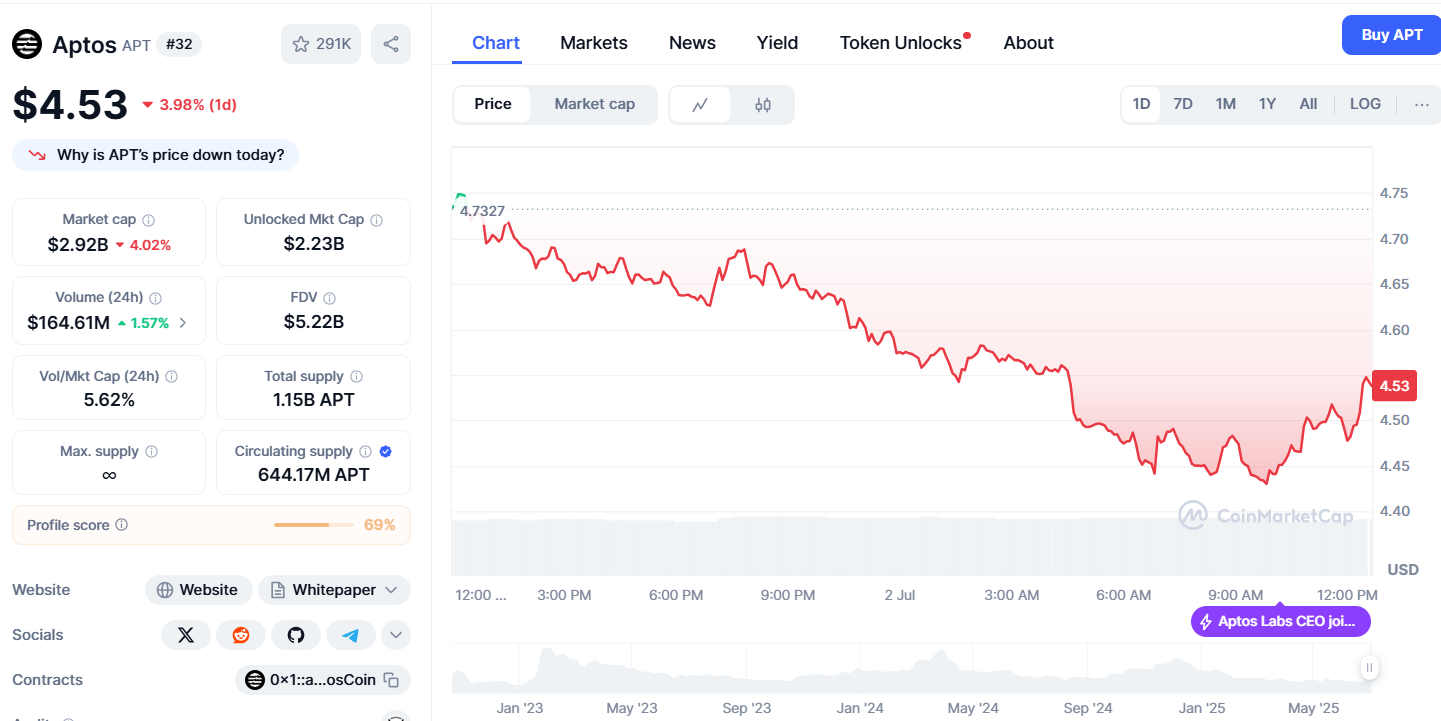Image resolution: width=1441 pixels, height=721 pixels.
Task: Expand Volume (24h) details arrow
Action: 182,323
